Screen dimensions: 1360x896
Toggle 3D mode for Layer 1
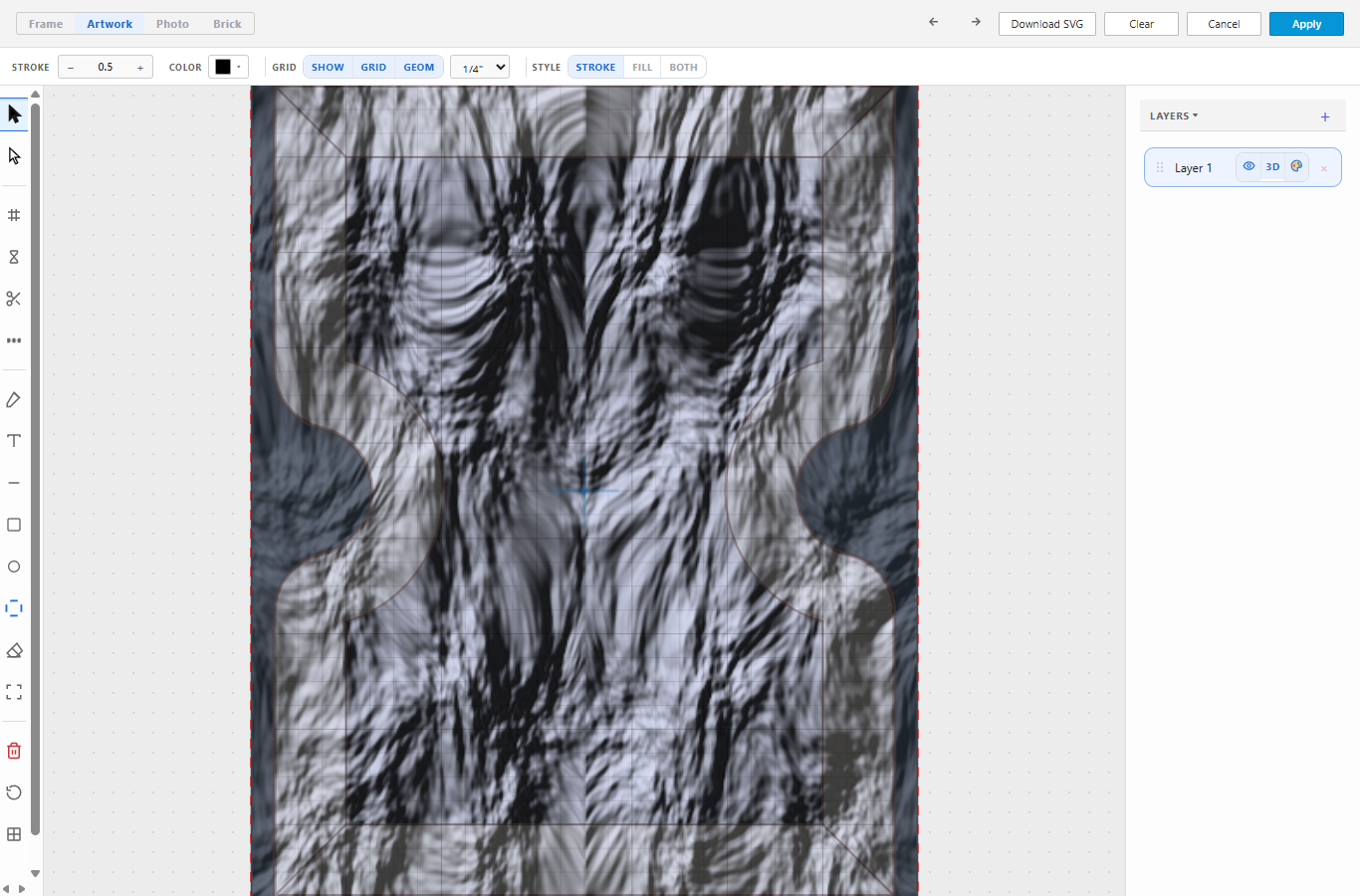(x=1272, y=166)
